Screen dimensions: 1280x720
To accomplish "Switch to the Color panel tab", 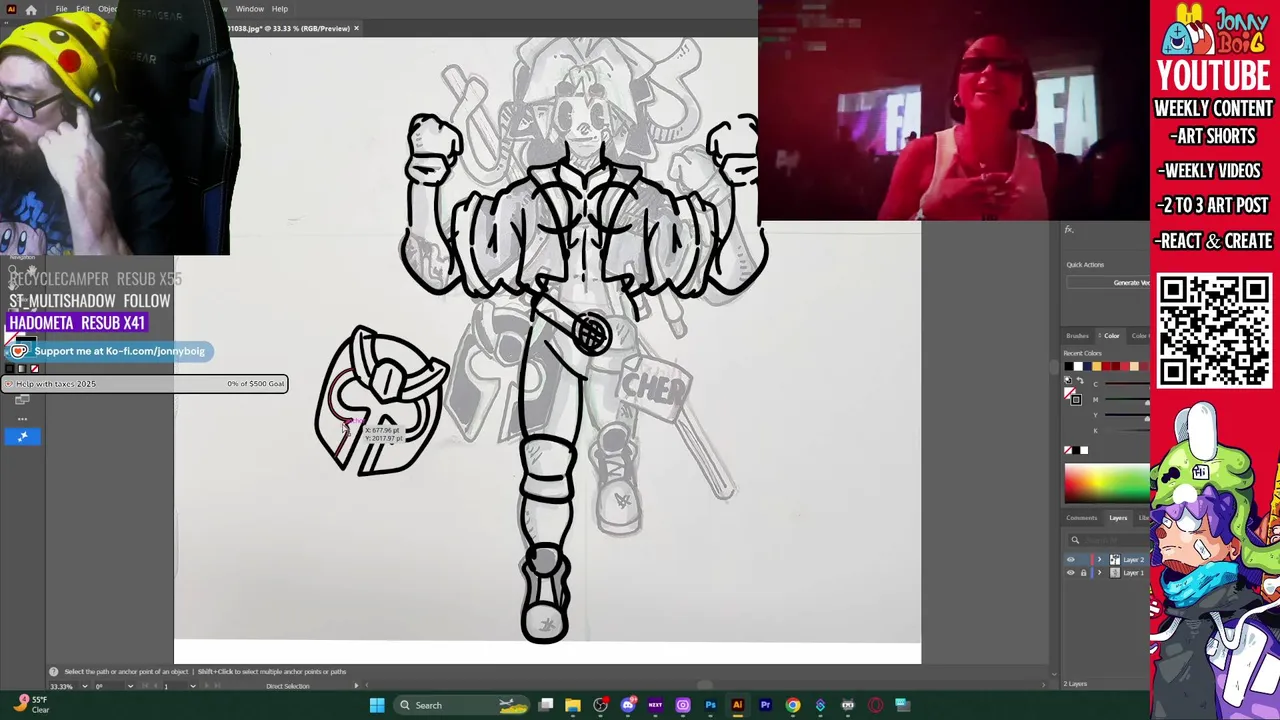I will click(x=1111, y=336).
